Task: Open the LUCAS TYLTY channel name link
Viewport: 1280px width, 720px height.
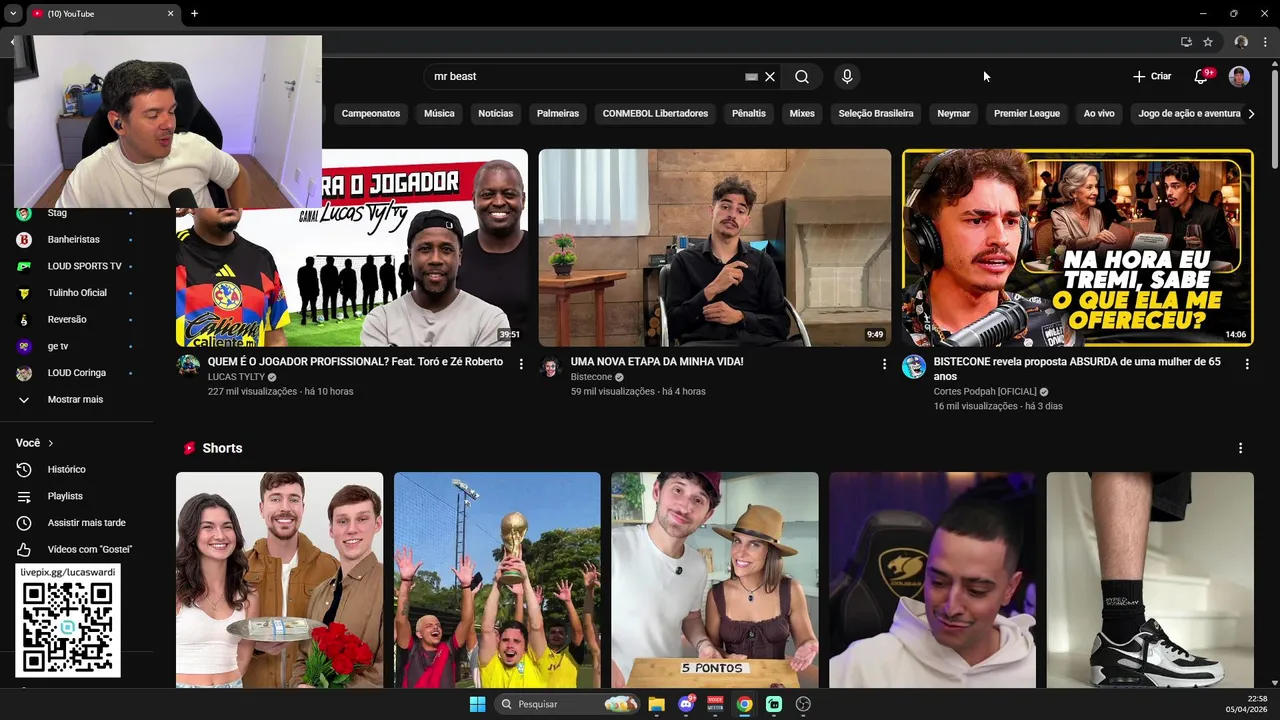Action: 236,377
